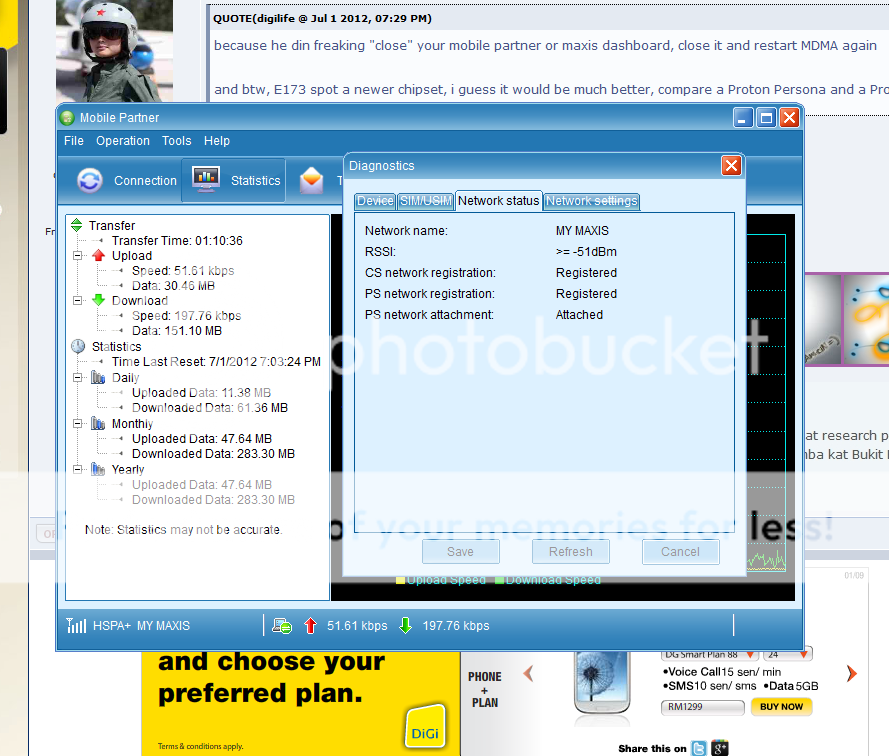Collapse the Daily statistics node
The image size is (889, 756).
click(x=78, y=378)
